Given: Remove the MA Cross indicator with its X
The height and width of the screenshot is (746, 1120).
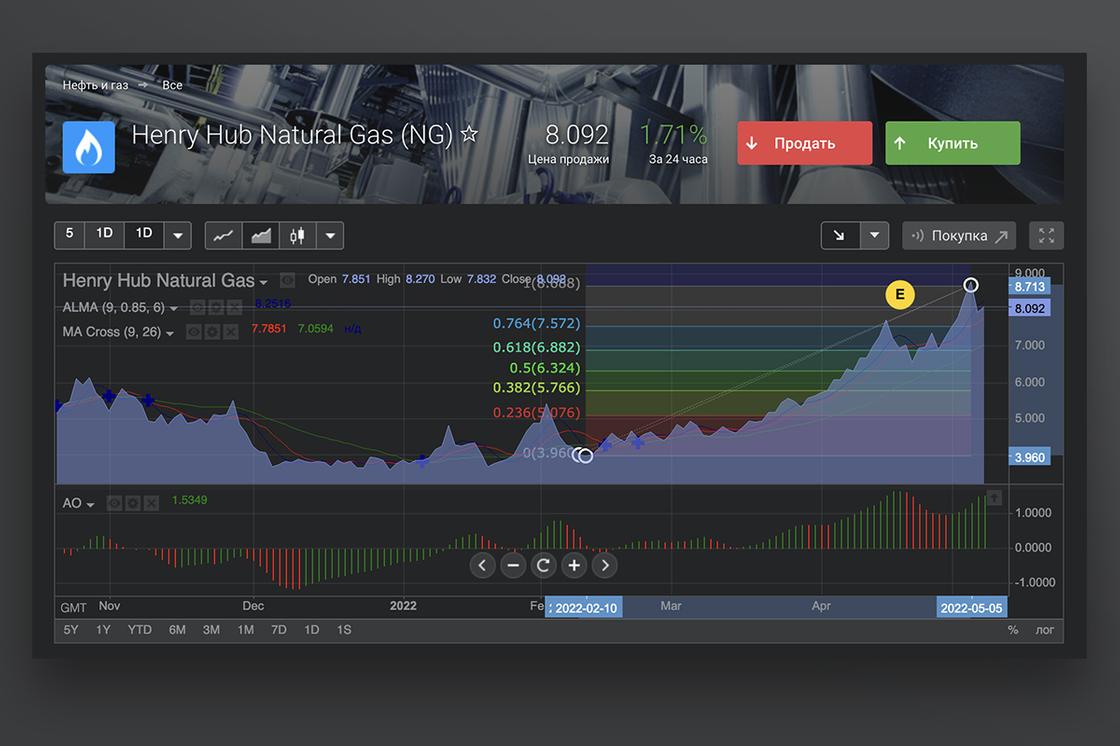Looking at the screenshot, I should tap(230, 332).
